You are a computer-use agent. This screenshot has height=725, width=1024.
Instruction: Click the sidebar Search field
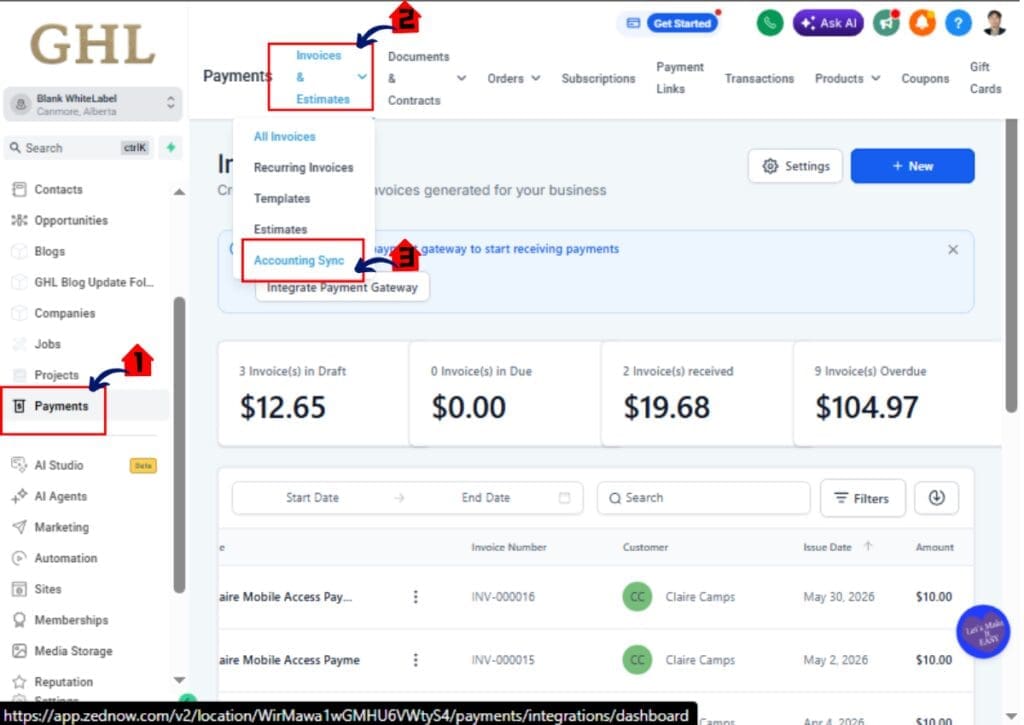click(x=78, y=148)
